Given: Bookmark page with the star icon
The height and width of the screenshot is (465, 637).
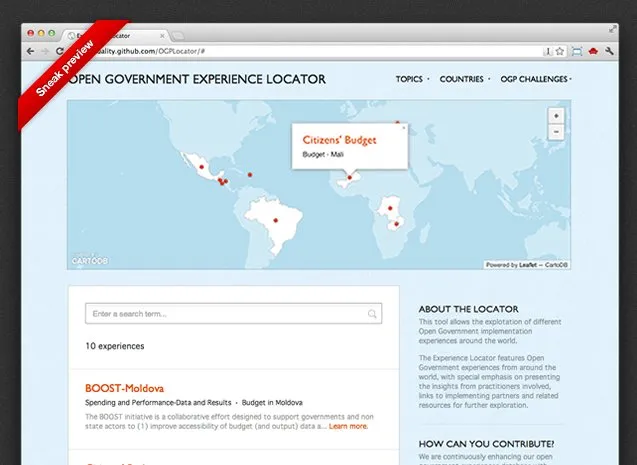Looking at the screenshot, I should tap(560, 51).
